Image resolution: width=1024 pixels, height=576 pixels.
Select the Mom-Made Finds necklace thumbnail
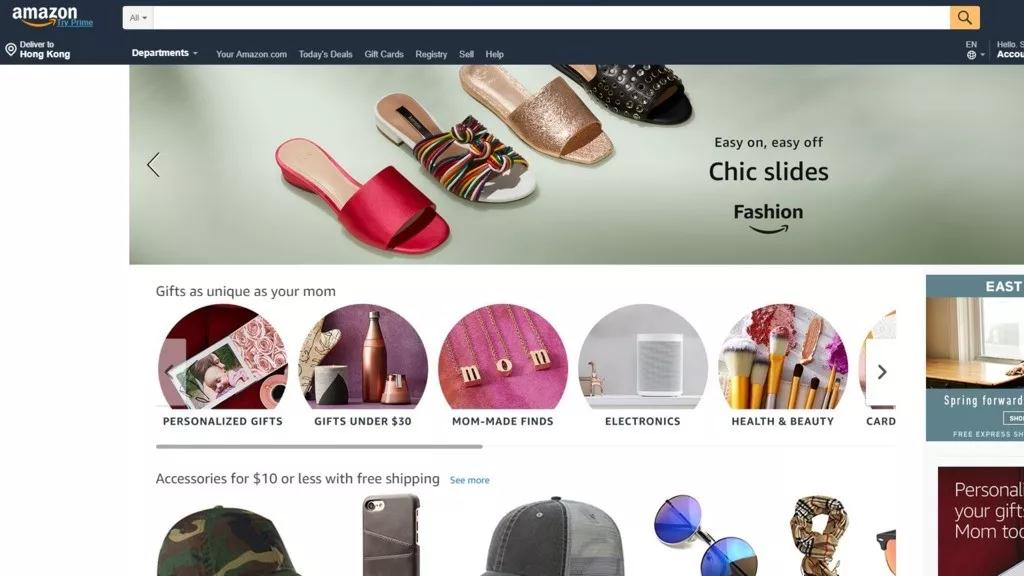[503, 357]
